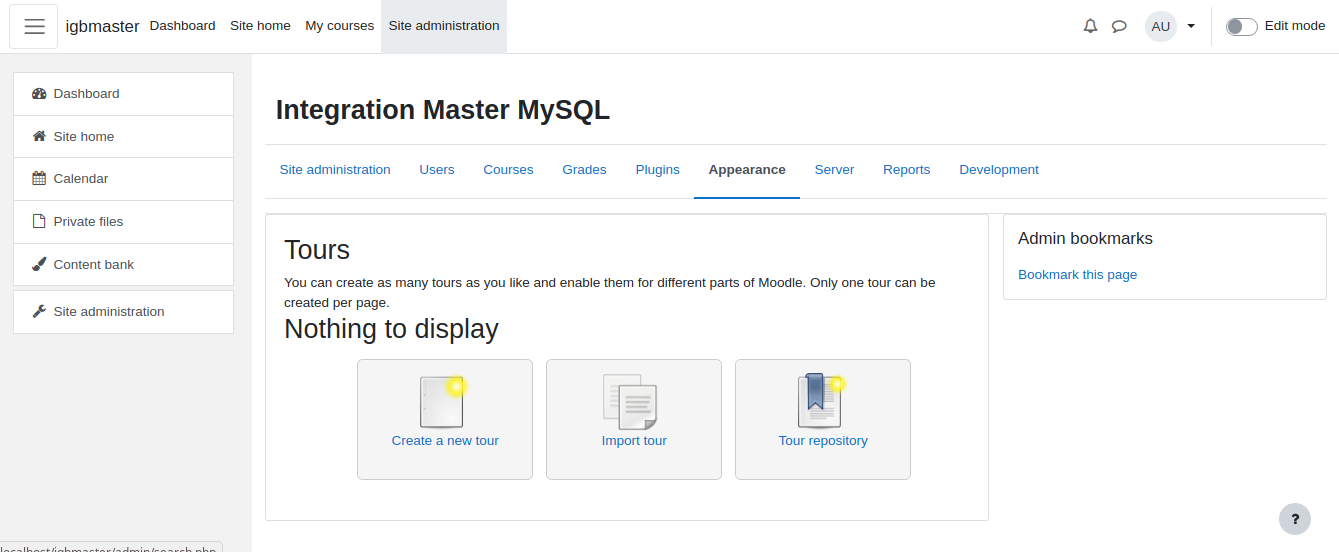
Task: Click the Import tour link
Action: pos(634,440)
